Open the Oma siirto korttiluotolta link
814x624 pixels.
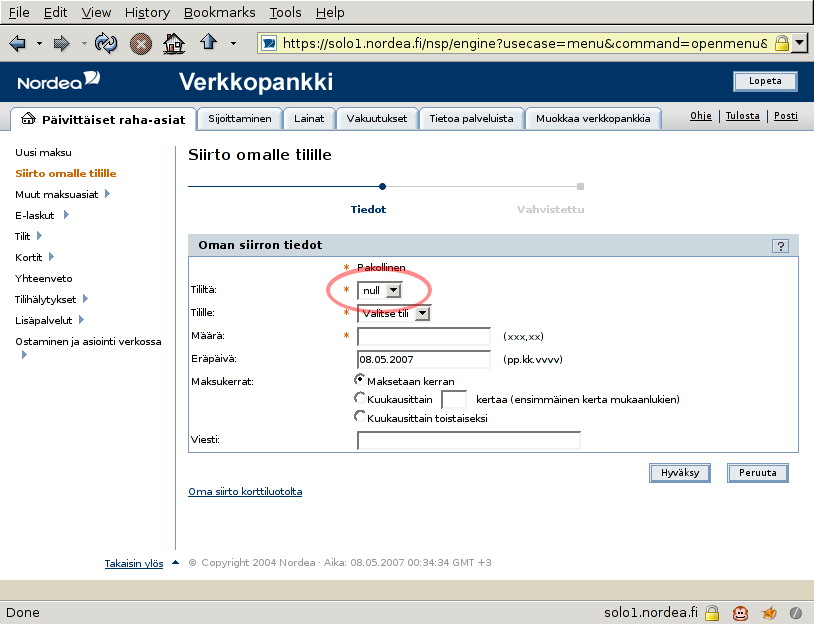pyautogui.click(x=245, y=492)
